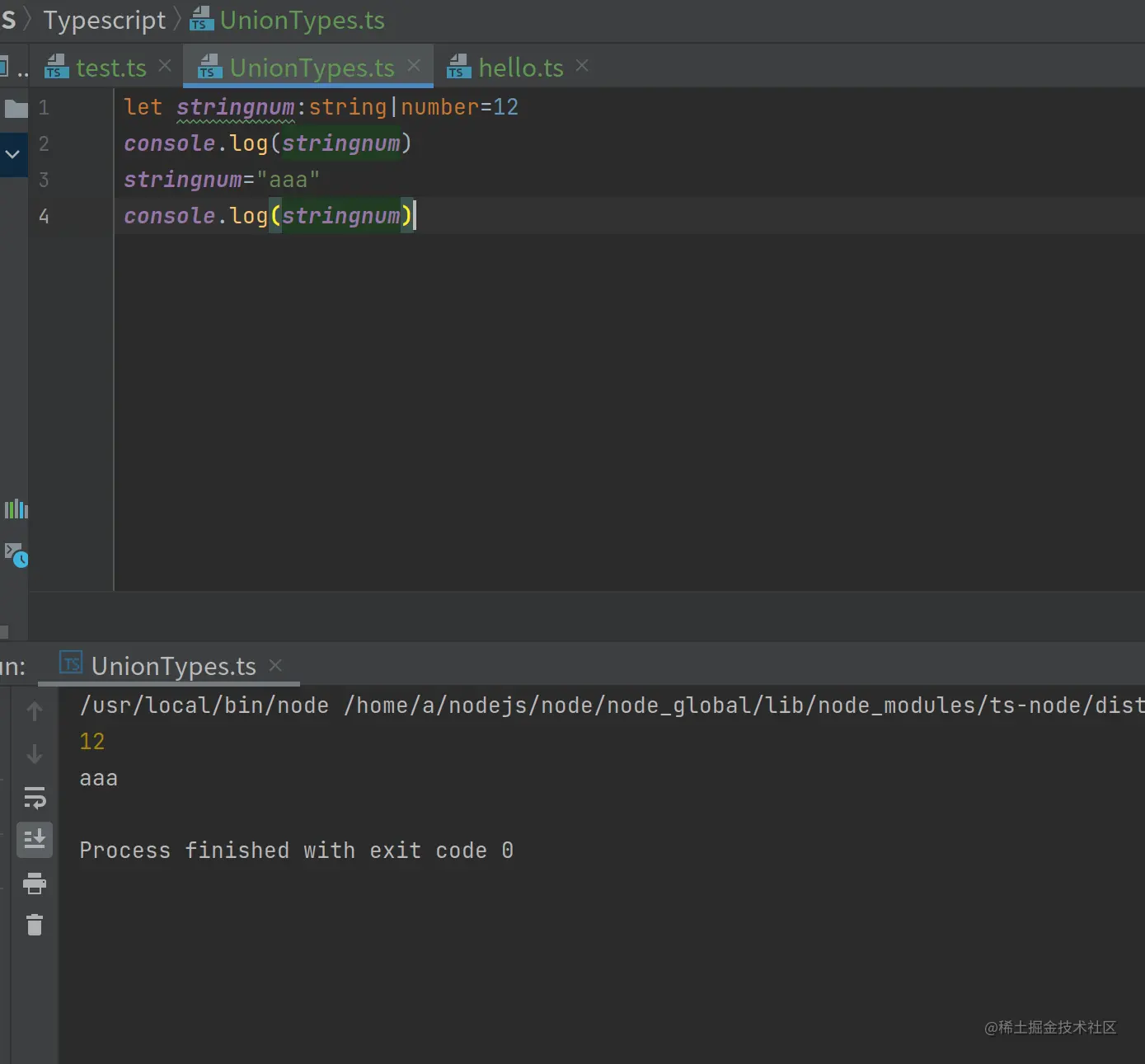Click the aaa output line in the console

pyautogui.click(x=99, y=778)
